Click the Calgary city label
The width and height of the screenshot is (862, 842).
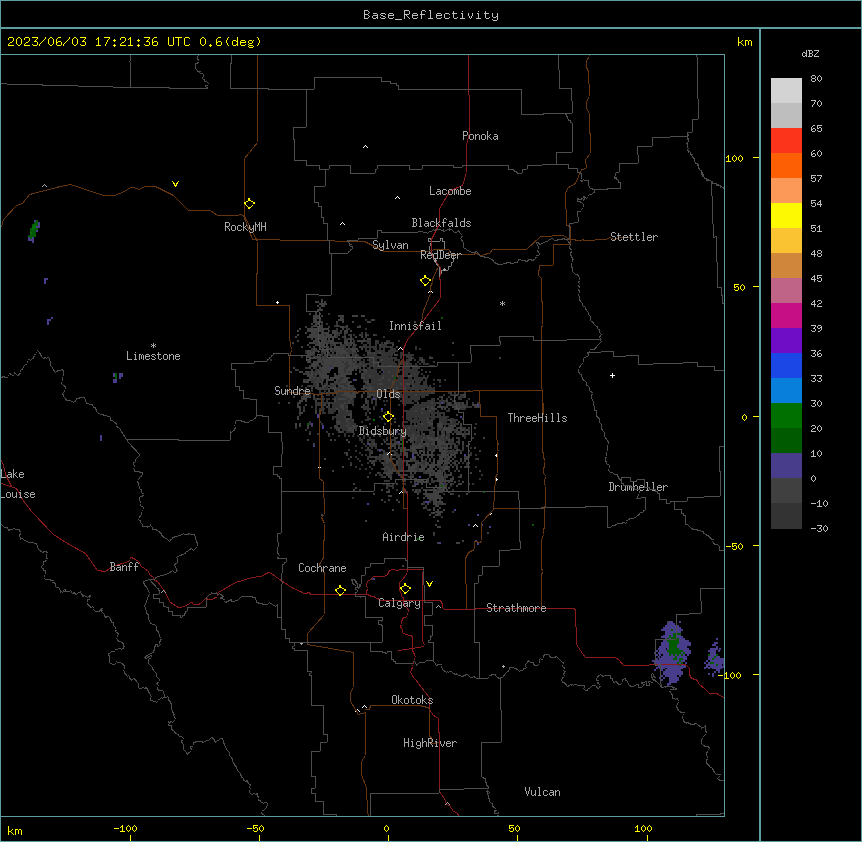coord(399,603)
